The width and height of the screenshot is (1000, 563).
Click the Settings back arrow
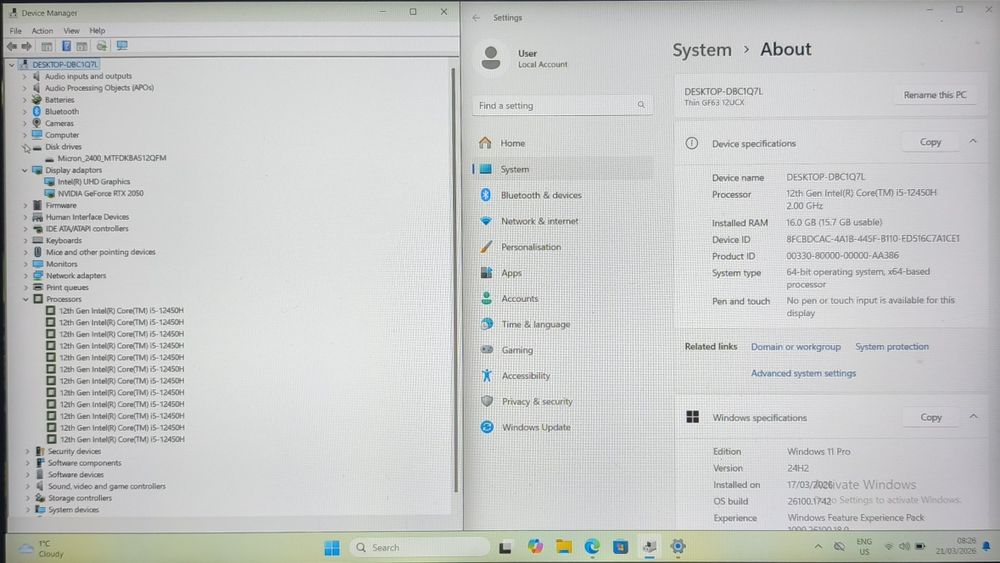(476, 18)
